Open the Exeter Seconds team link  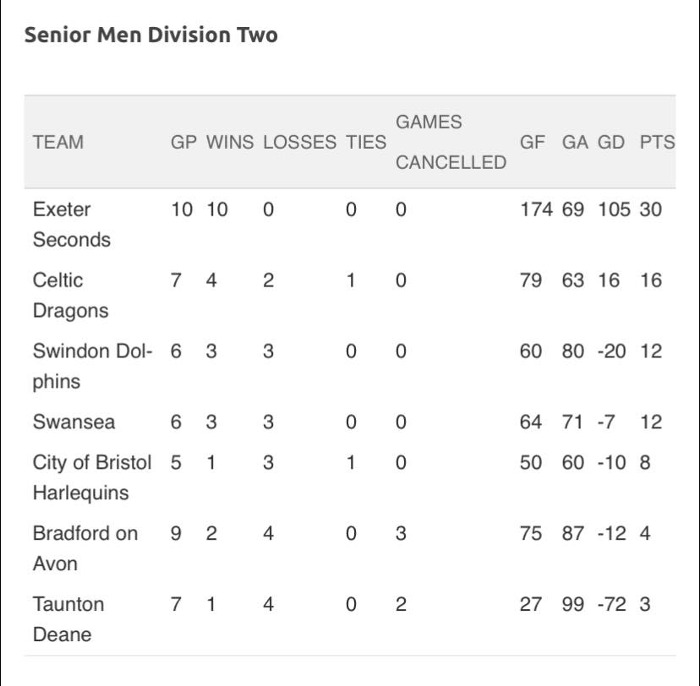pos(70,224)
